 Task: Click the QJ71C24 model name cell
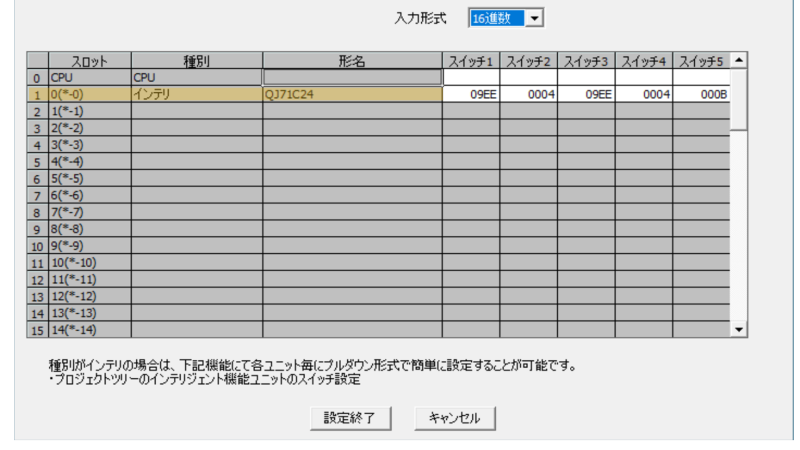pos(352,94)
